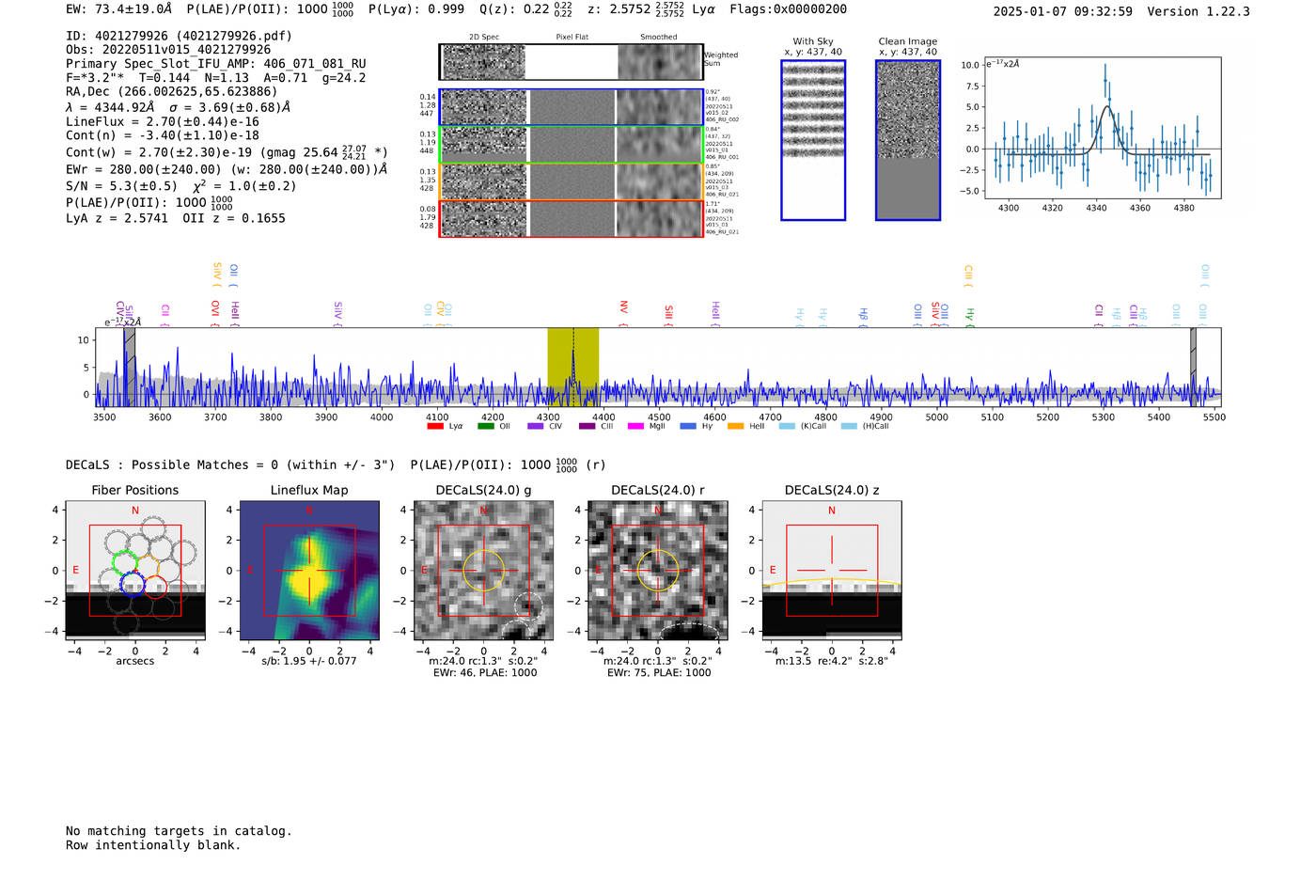Click the orange HeII legend swatch
1316x896 pixels.
(x=736, y=426)
